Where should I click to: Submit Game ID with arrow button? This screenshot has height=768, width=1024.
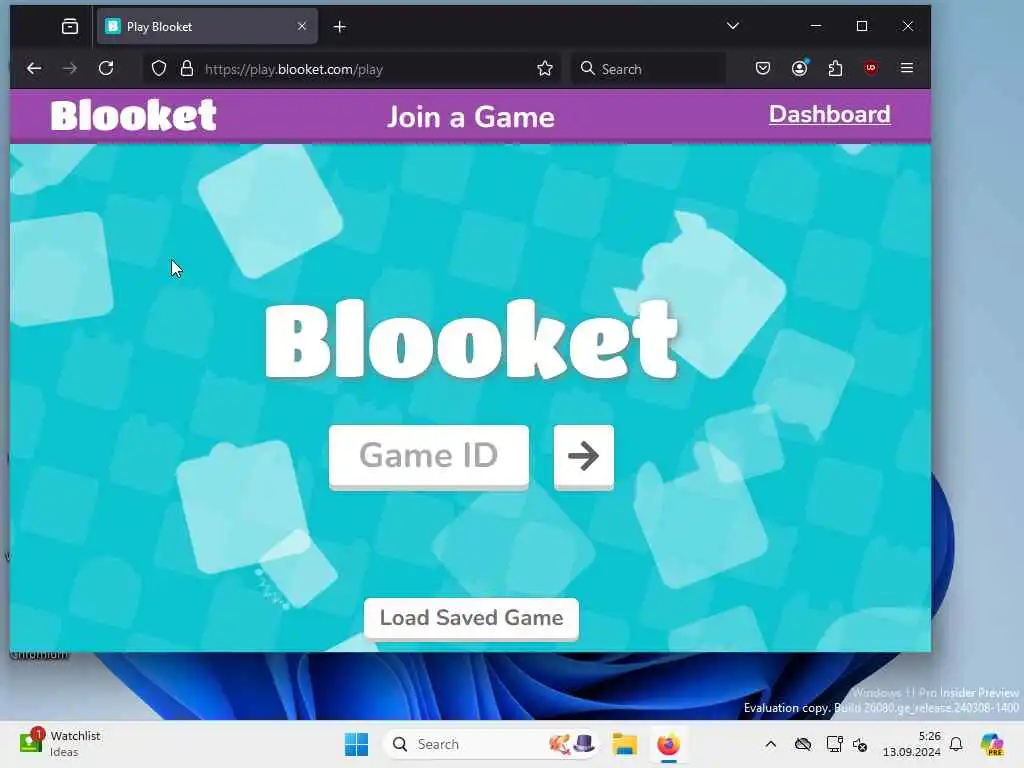(584, 456)
